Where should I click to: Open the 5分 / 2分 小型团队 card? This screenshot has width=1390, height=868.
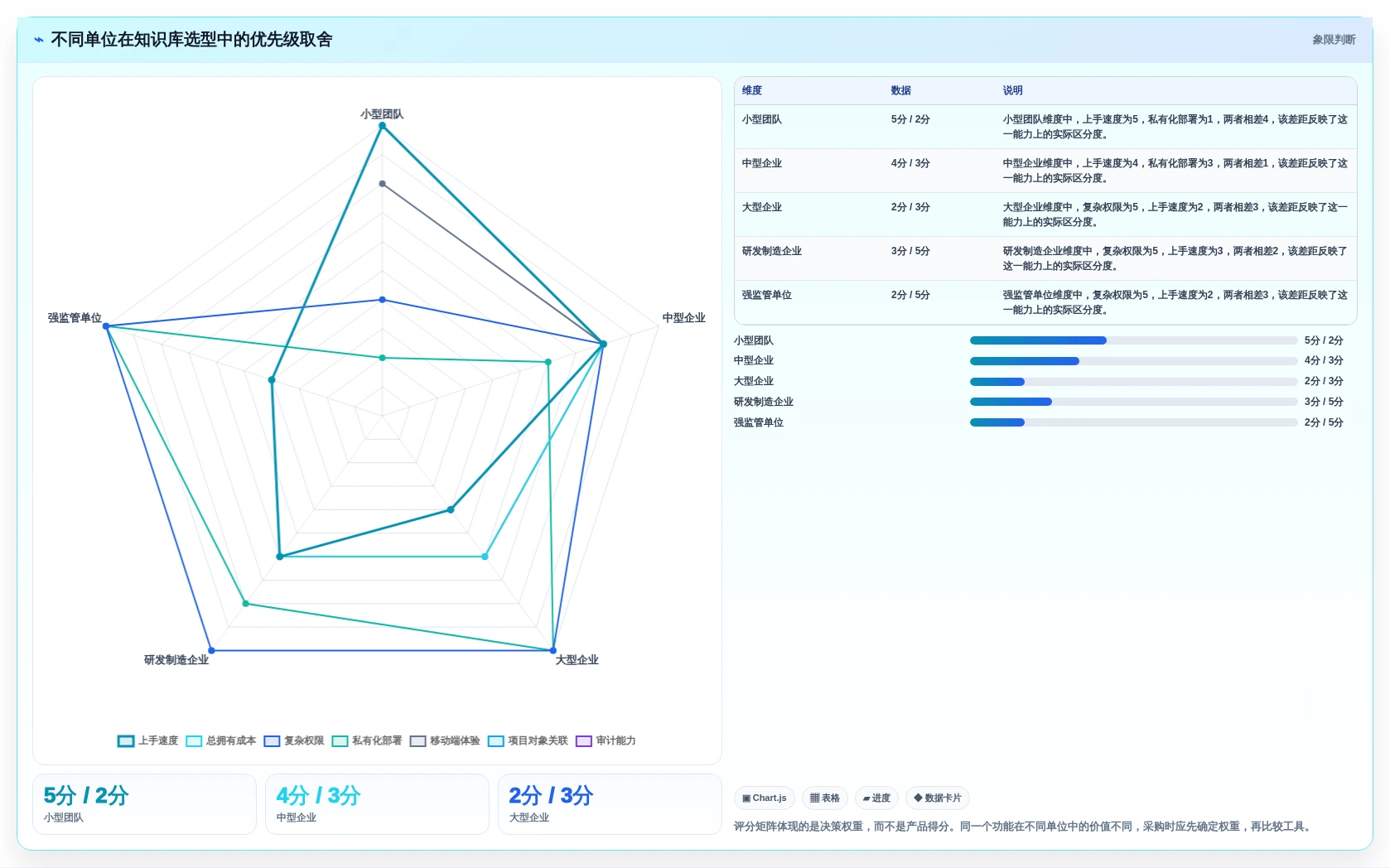(x=144, y=804)
